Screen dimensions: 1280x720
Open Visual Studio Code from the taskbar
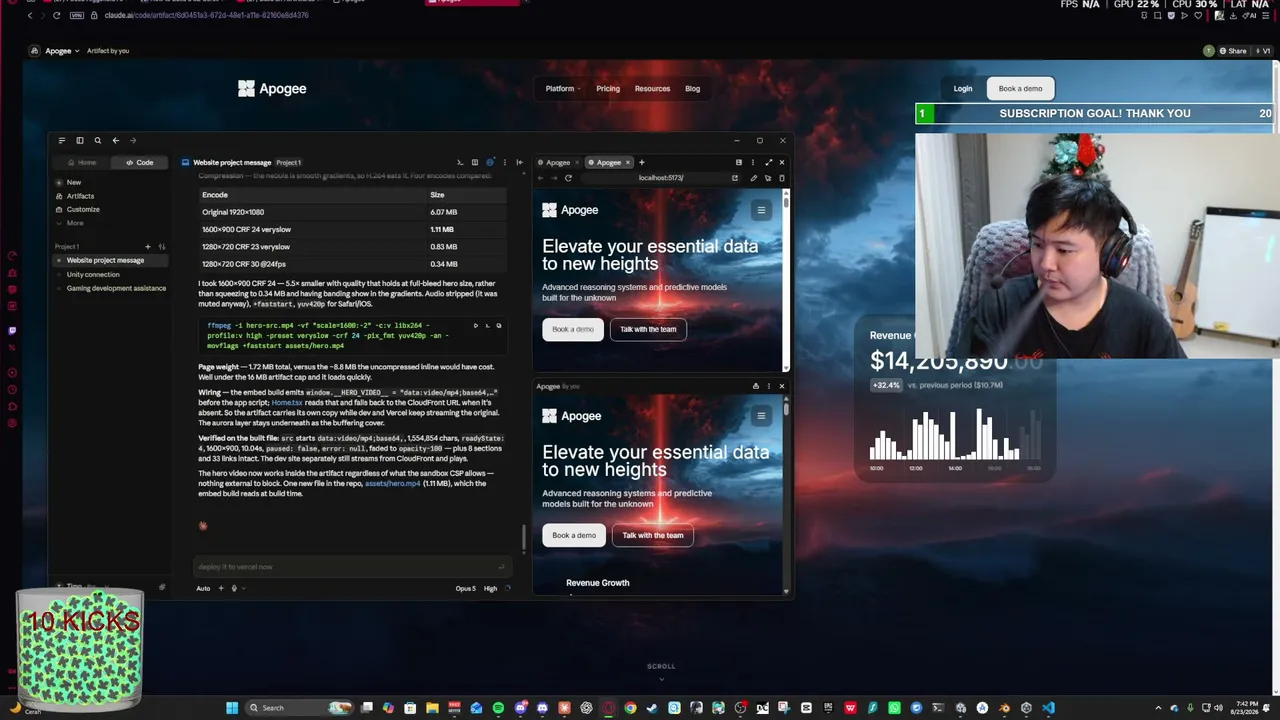click(x=1048, y=708)
